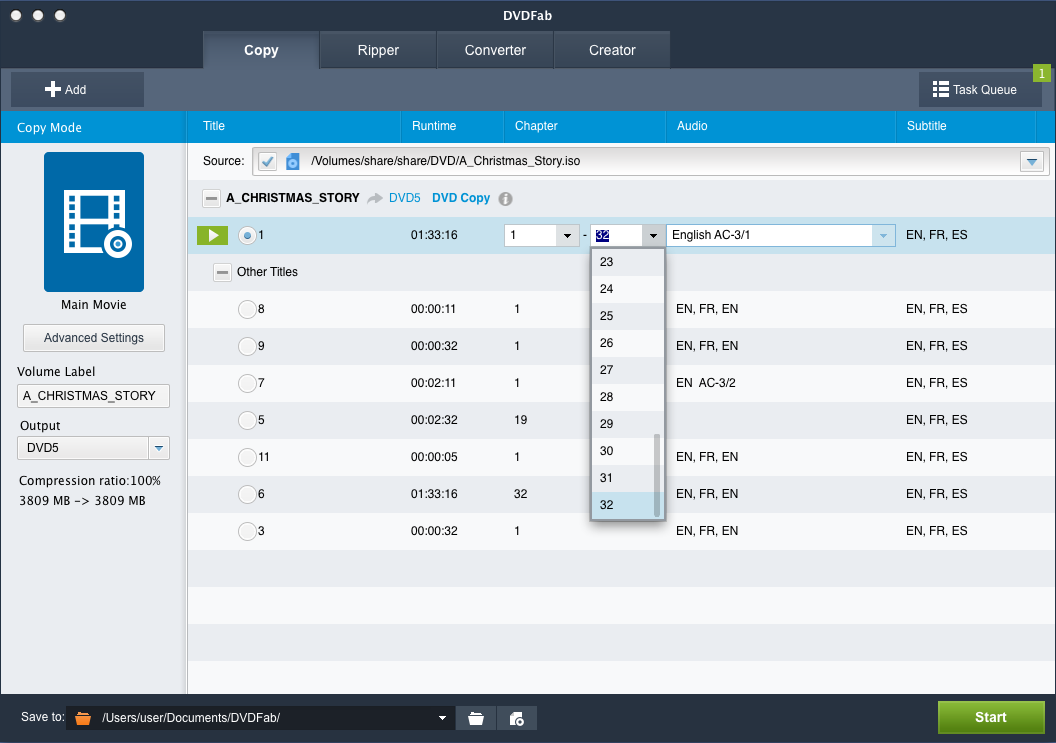Click the Advanced Settings button

(94, 338)
